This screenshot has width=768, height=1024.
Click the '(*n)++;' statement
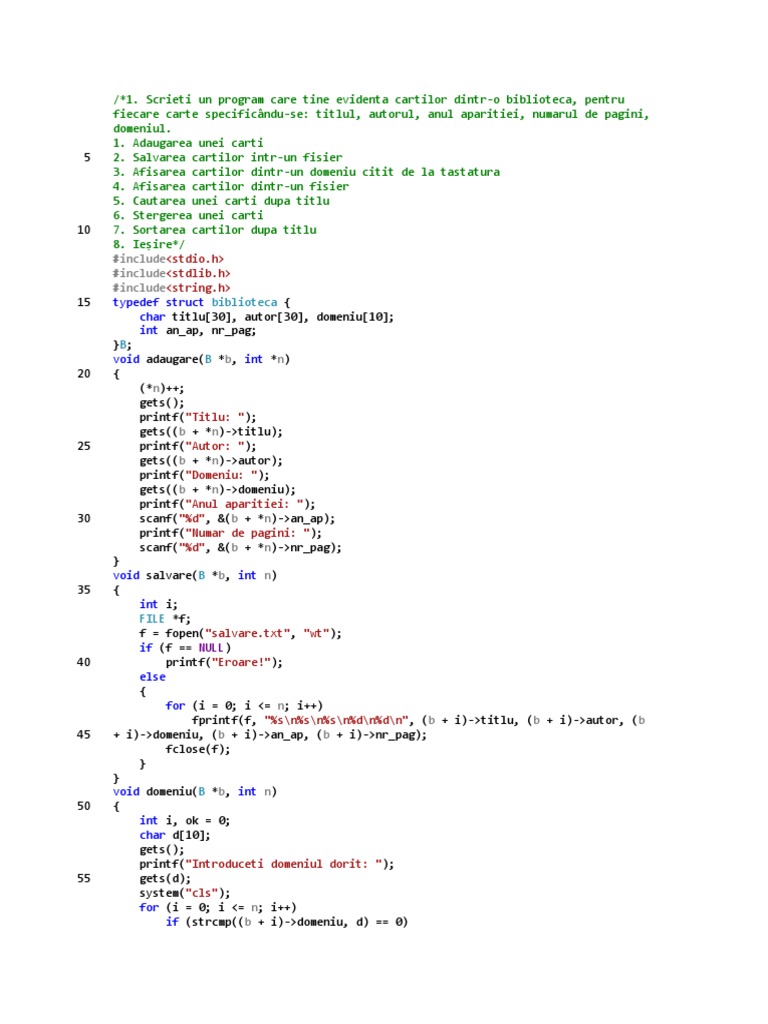[x=162, y=389]
